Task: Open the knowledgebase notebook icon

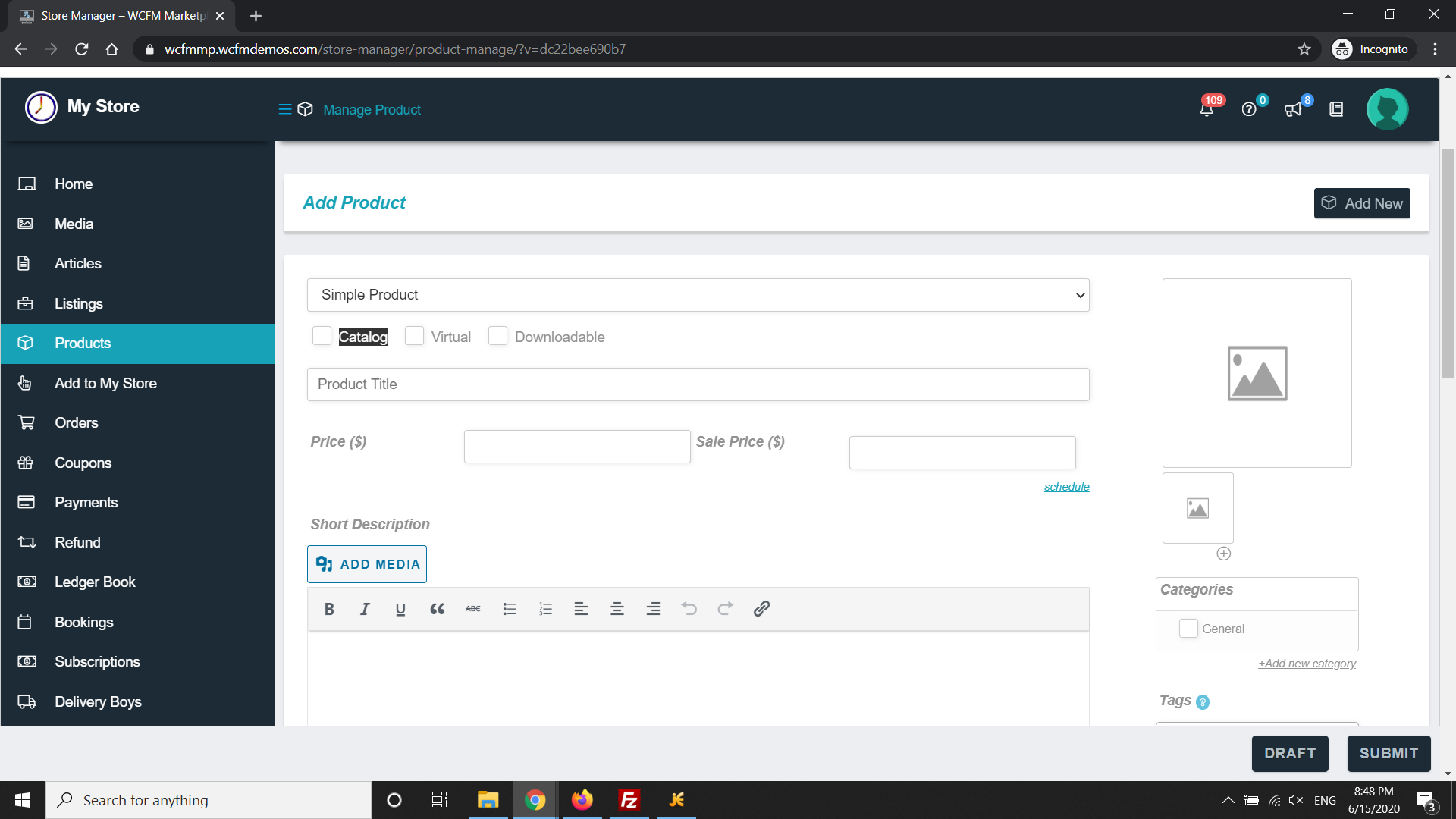Action: click(1336, 109)
